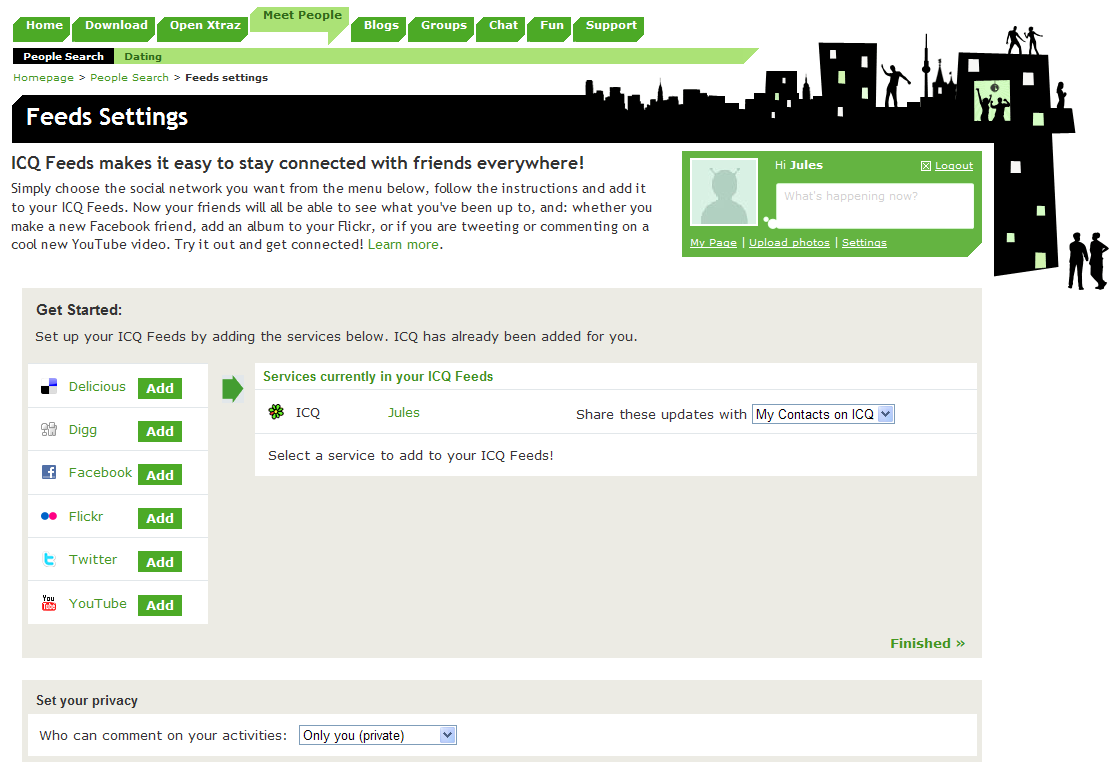Screen dimensions: 1113x770
Task: Go to the Download tab
Action: pos(116,26)
